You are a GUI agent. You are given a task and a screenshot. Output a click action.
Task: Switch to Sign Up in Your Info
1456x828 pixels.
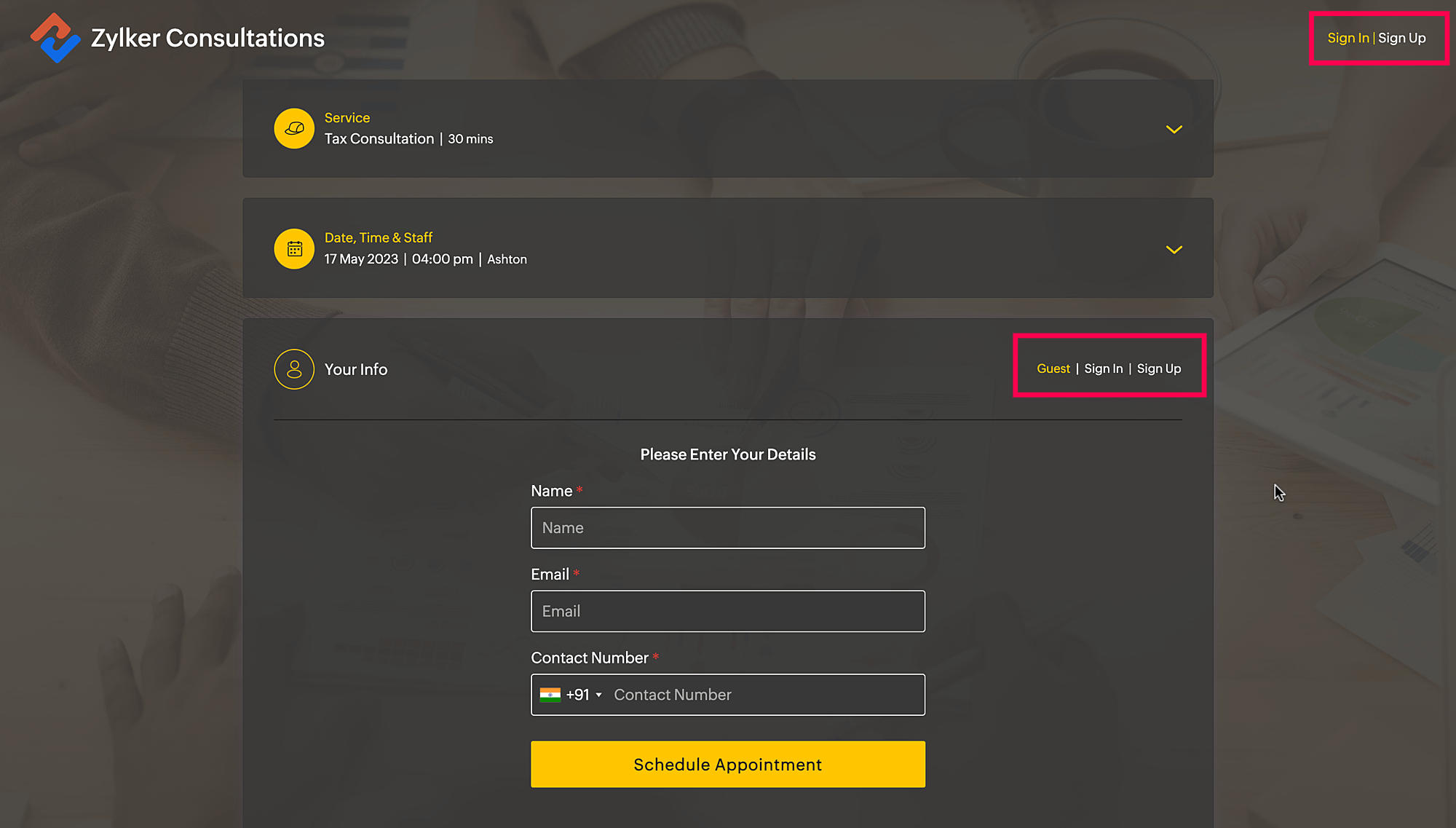coord(1158,368)
